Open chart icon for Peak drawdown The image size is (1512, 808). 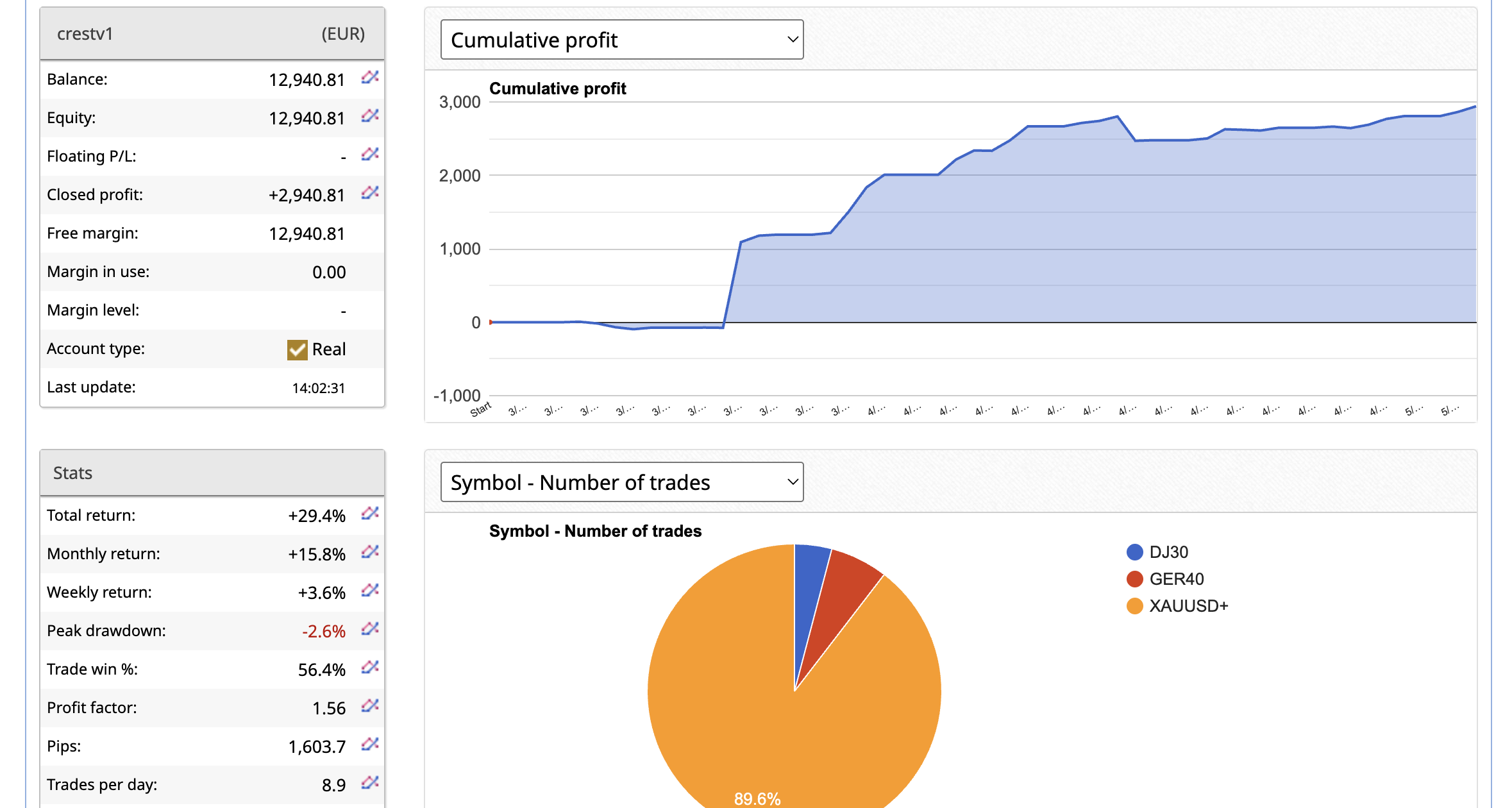(x=370, y=629)
